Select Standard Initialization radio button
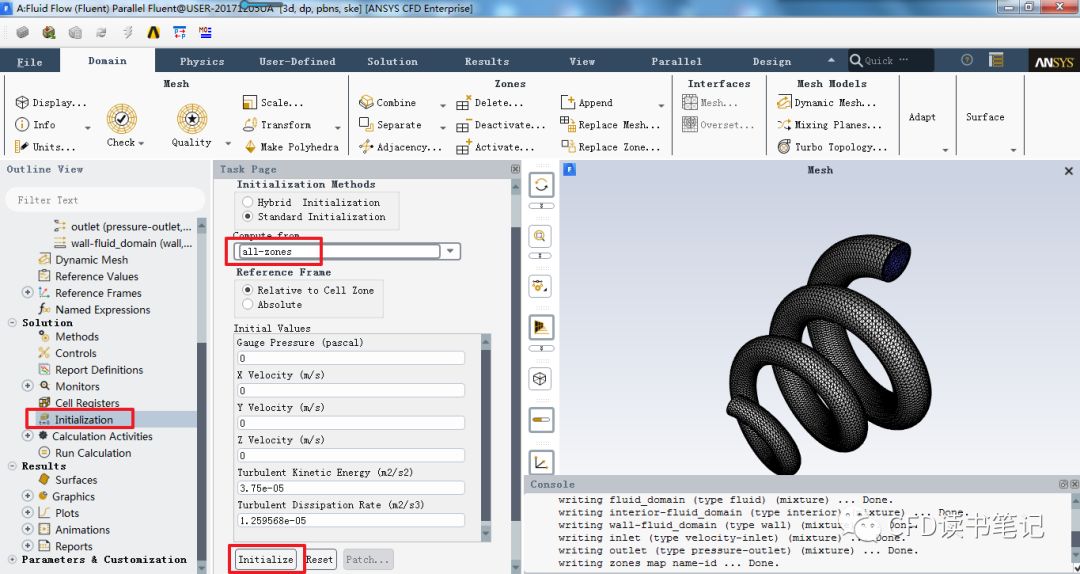 (x=247, y=217)
